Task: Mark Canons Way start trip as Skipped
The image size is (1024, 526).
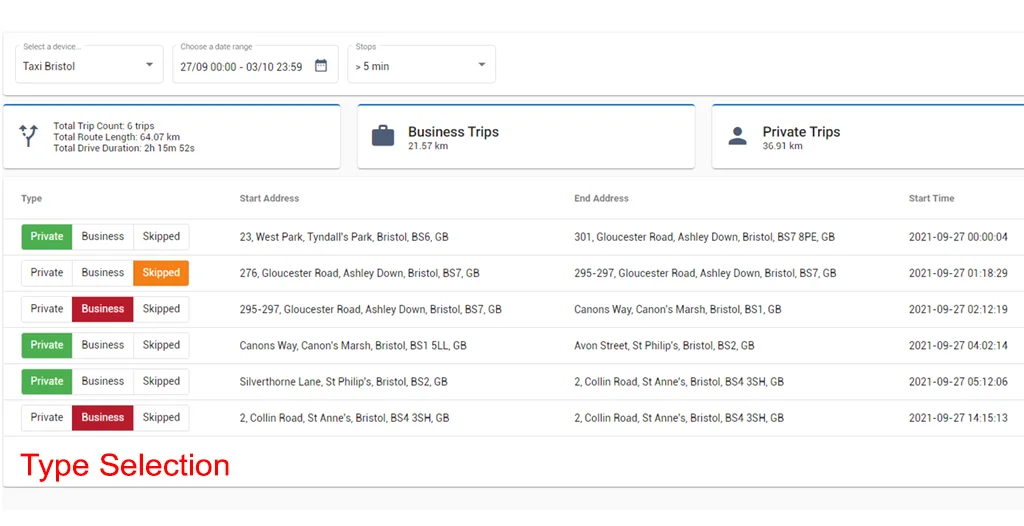Action: (x=161, y=345)
